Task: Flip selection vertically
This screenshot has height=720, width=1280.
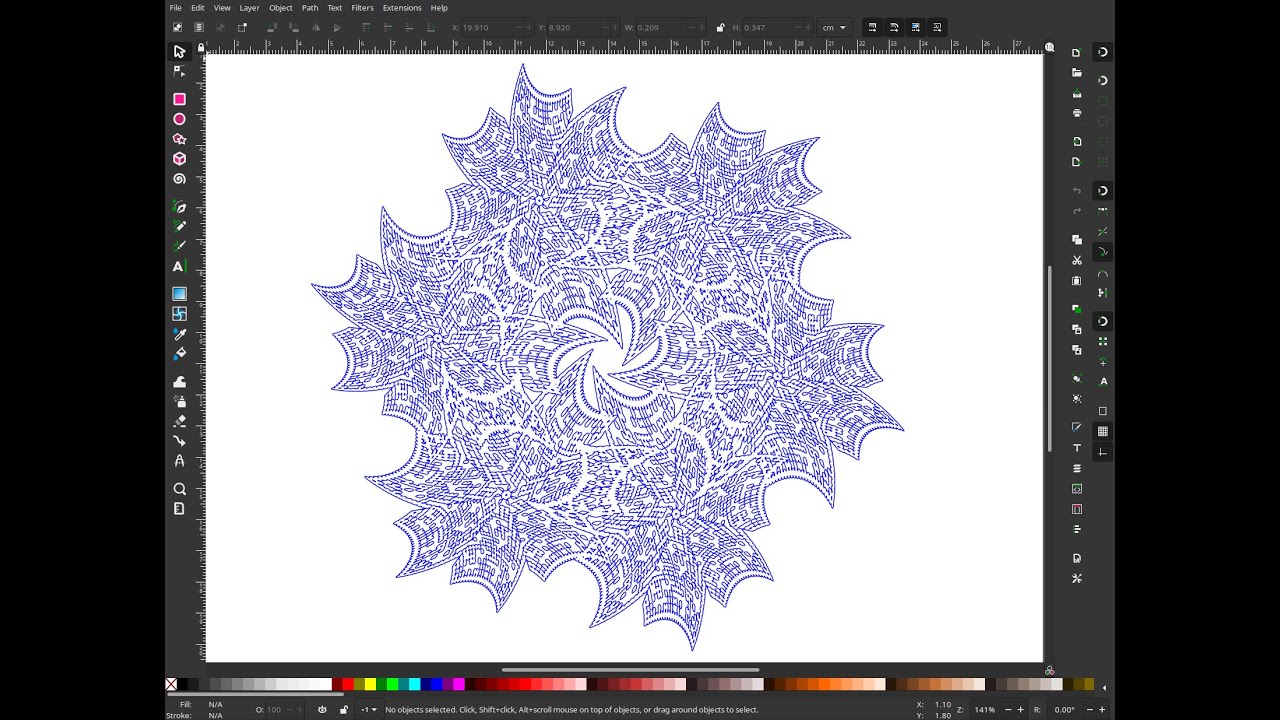Action: tap(337, 27)
